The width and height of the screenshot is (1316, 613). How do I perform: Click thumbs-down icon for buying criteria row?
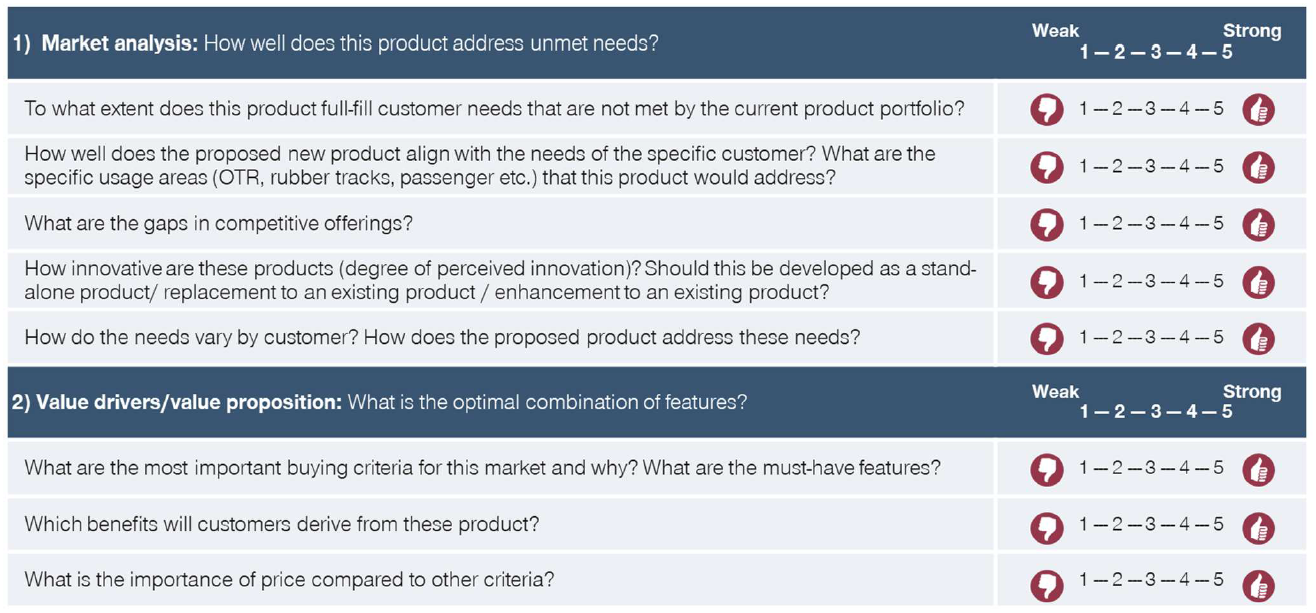(1047, 469)
